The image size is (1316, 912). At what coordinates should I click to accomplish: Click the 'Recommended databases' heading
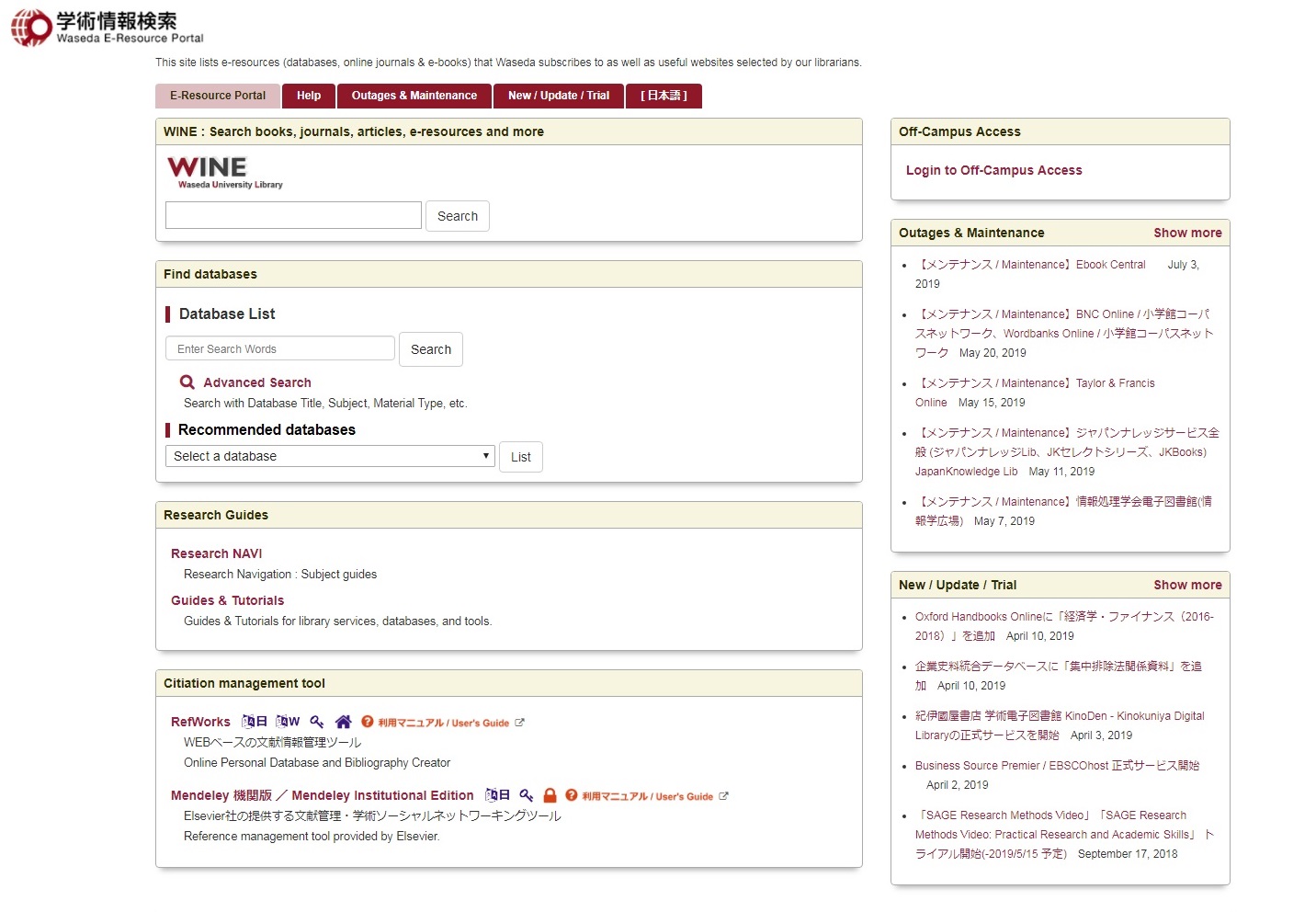pos(267,429)
